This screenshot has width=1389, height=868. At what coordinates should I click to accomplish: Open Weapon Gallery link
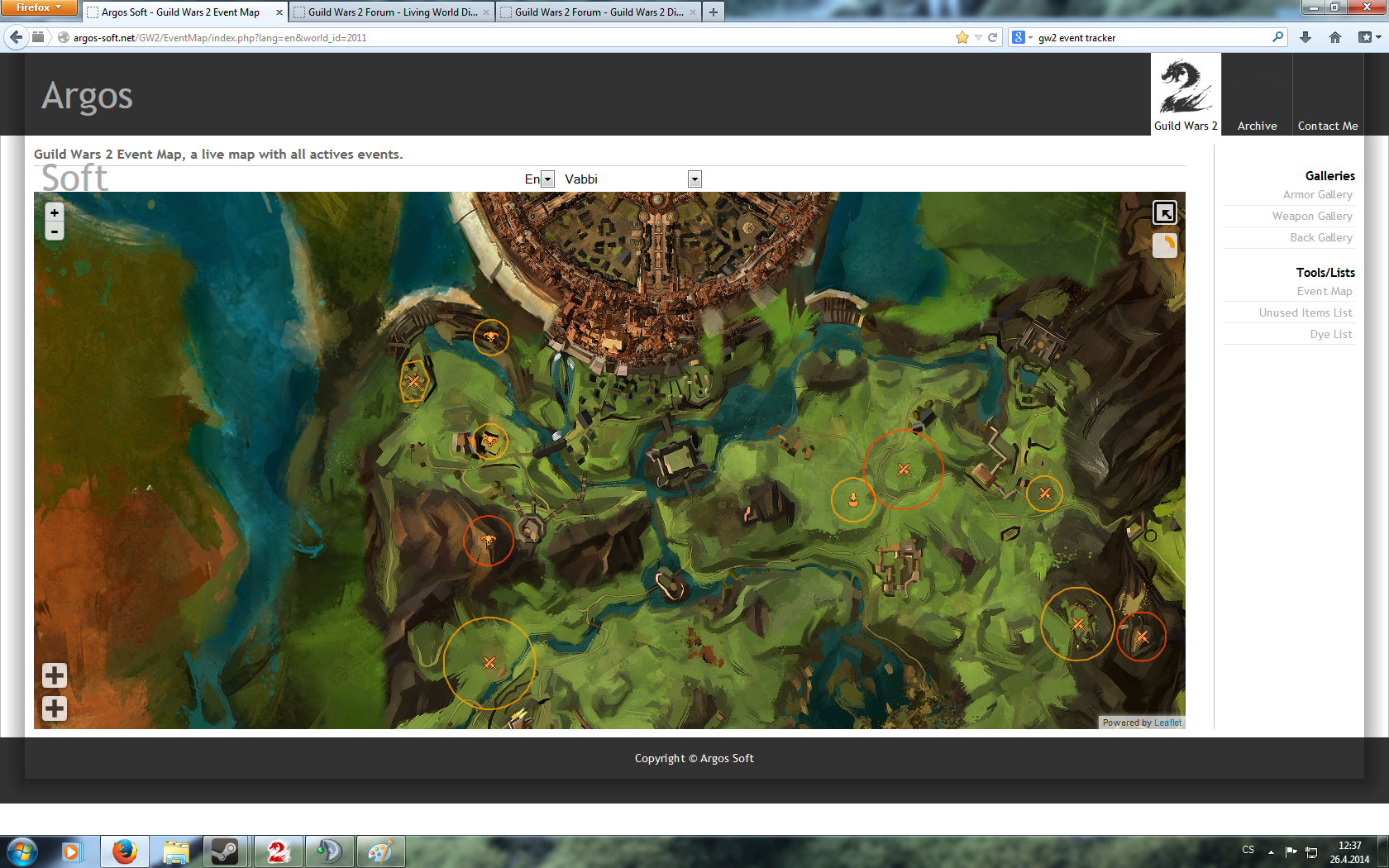[1312, 216]
